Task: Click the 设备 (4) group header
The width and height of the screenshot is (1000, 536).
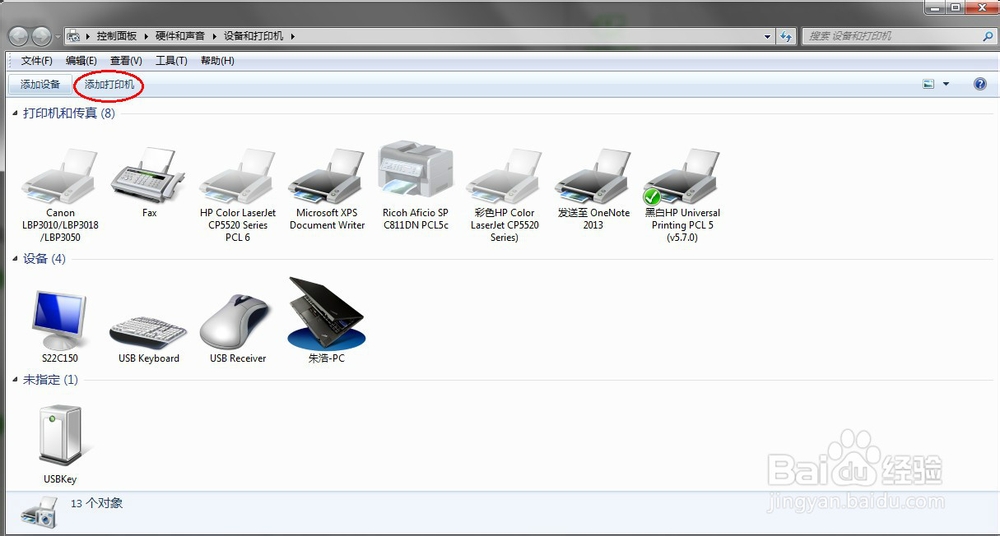Action: click(44, 258)
